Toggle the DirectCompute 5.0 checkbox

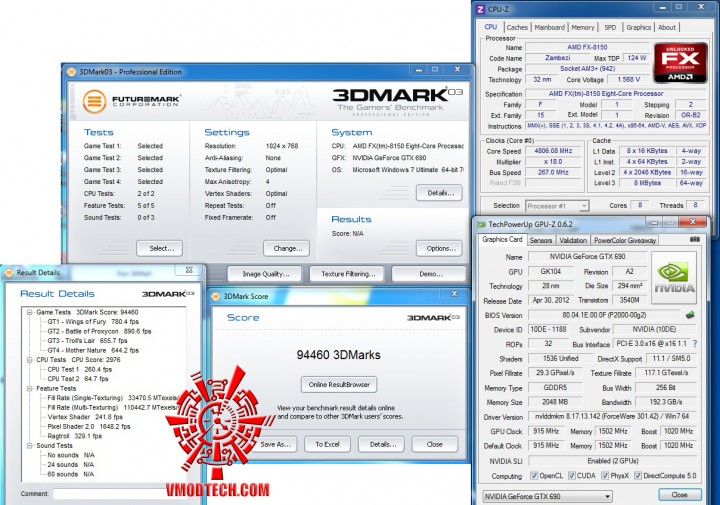pyautogui.click(x=638, y=476)
